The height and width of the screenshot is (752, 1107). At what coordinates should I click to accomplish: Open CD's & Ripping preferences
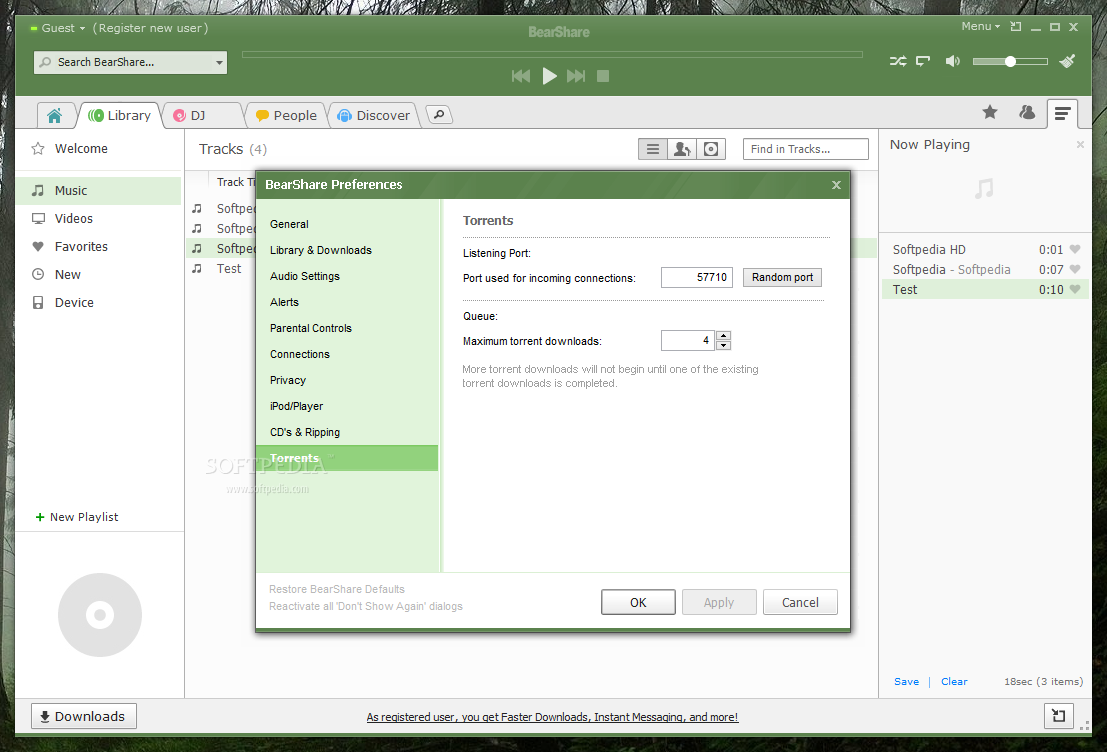coord(304,433)
